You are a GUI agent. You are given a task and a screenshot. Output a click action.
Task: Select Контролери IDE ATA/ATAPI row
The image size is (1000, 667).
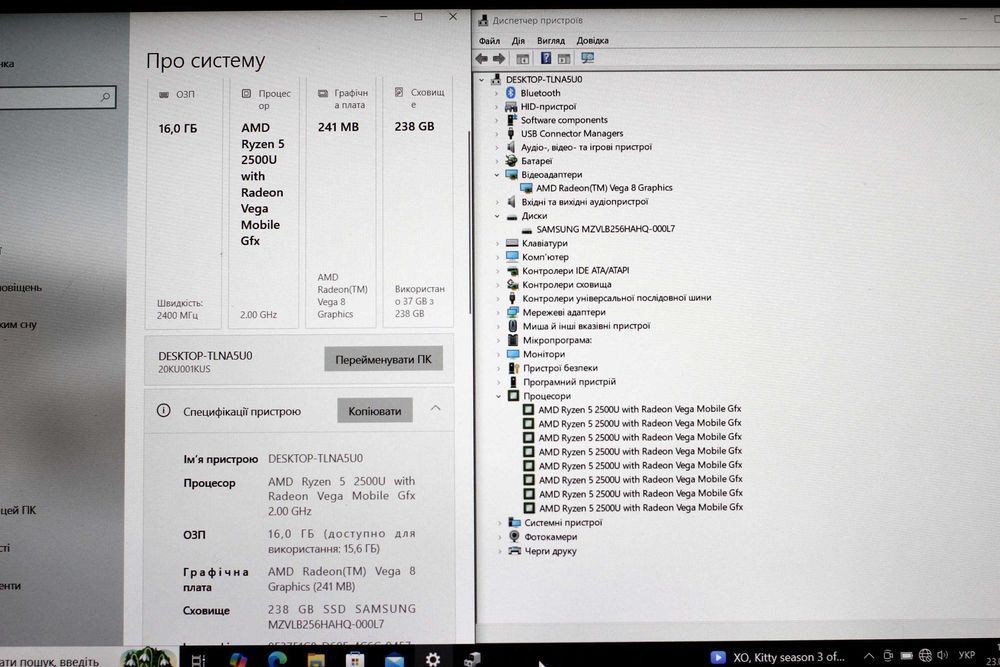[575, 271]
